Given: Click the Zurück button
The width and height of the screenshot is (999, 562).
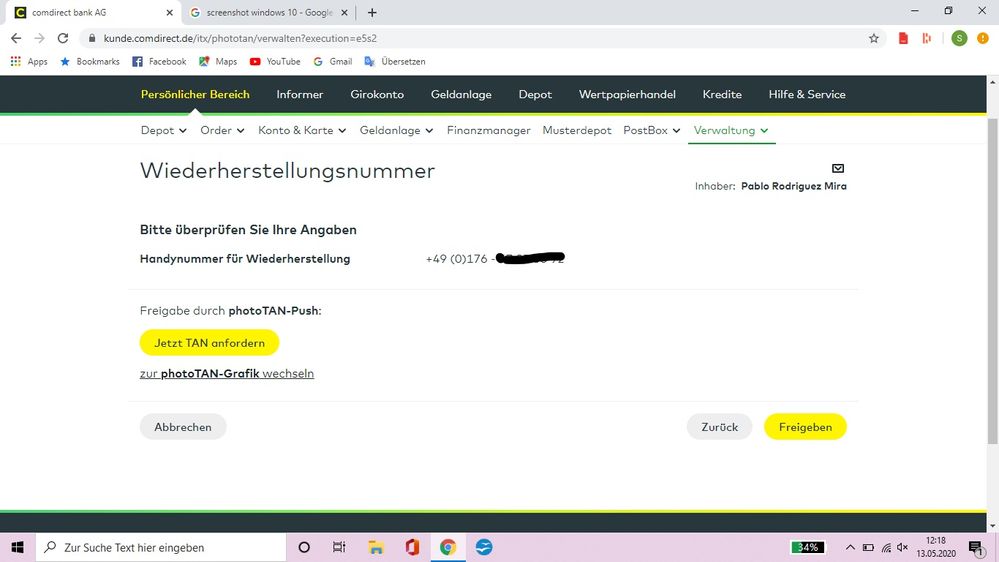Looking at the screenshot, I should tap(719, 427).
